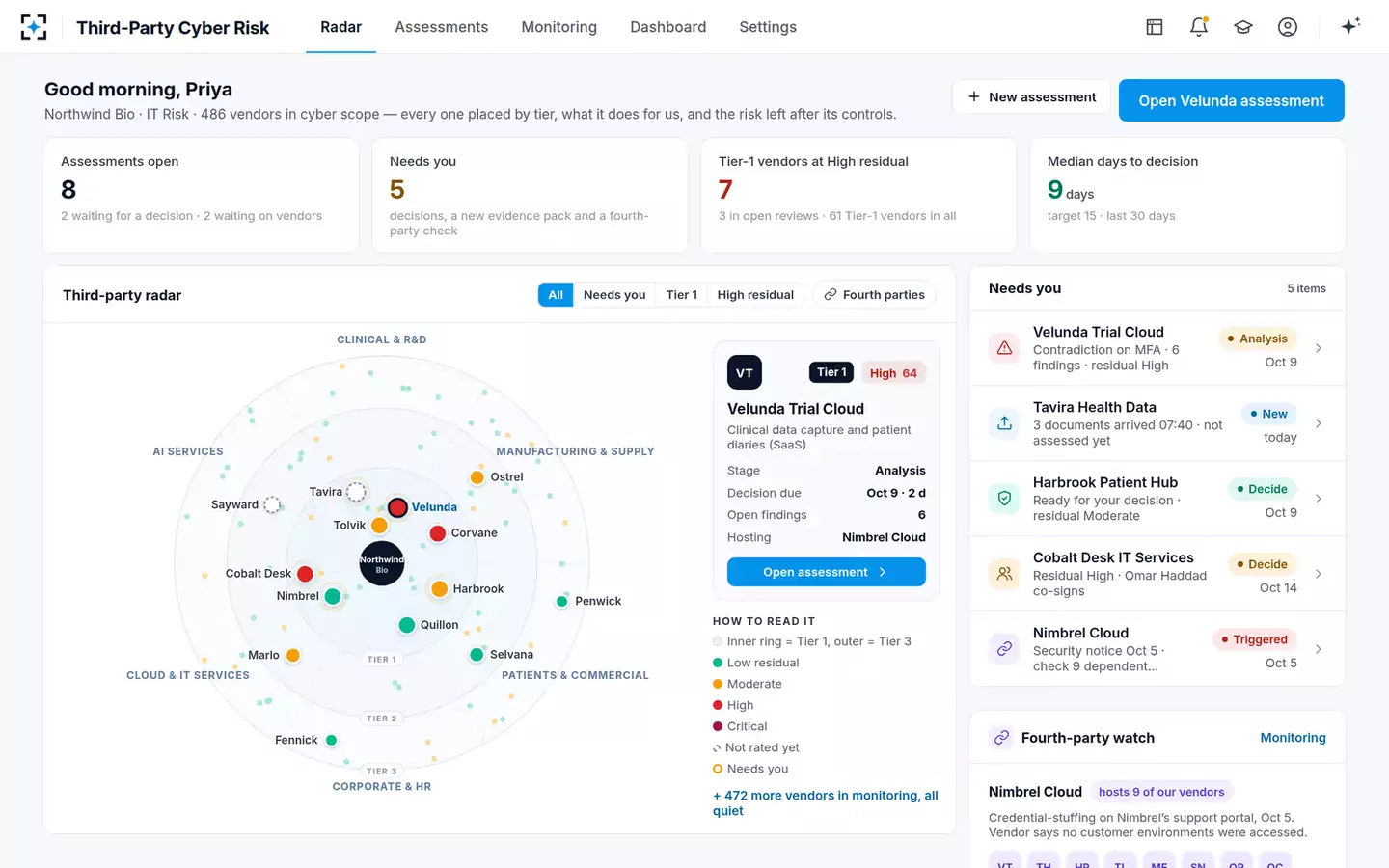Filter radar by High residual
This screenshot has height=868, width=1389.
[755, 295]
